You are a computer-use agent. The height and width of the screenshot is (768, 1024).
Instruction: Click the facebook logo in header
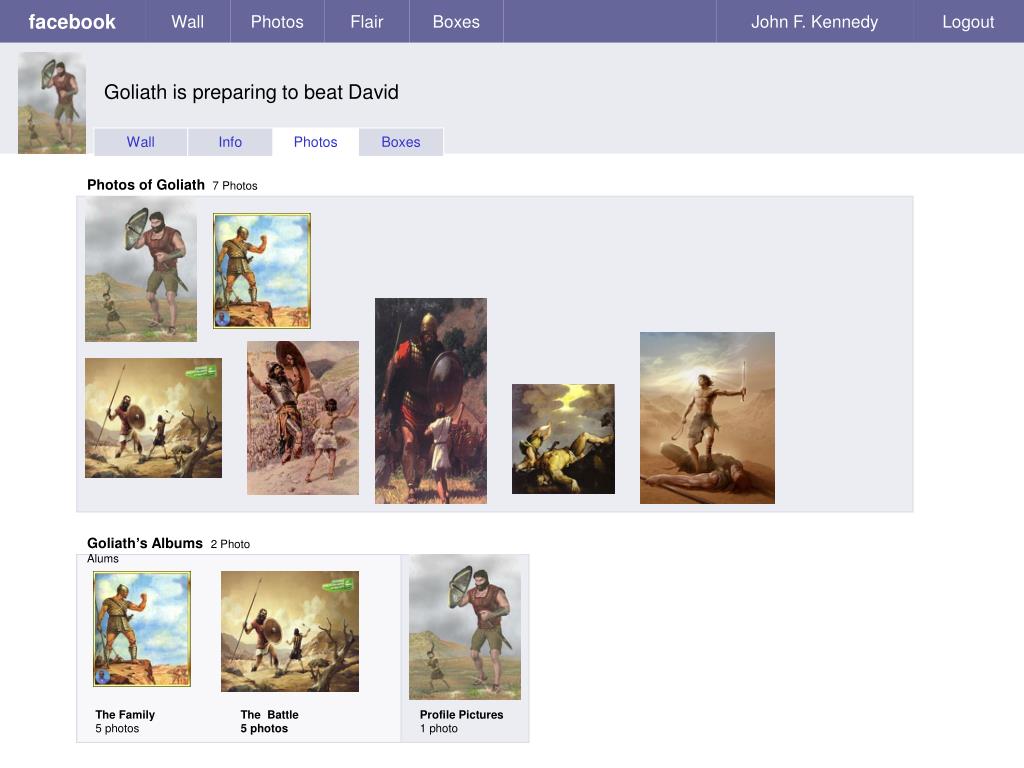(72, 22)
